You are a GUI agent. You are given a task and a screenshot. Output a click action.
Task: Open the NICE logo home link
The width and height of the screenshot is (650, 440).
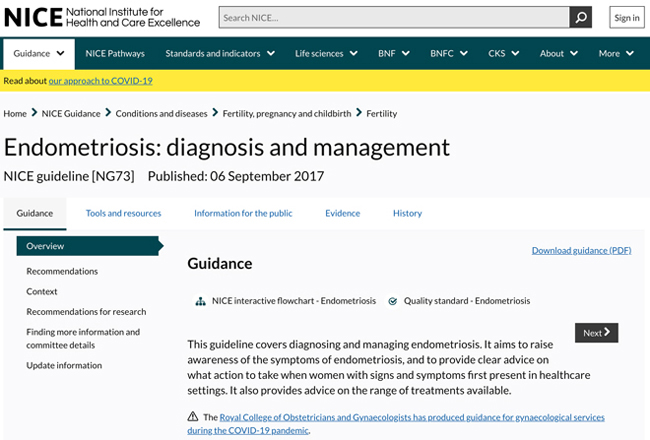coord(102,17)
